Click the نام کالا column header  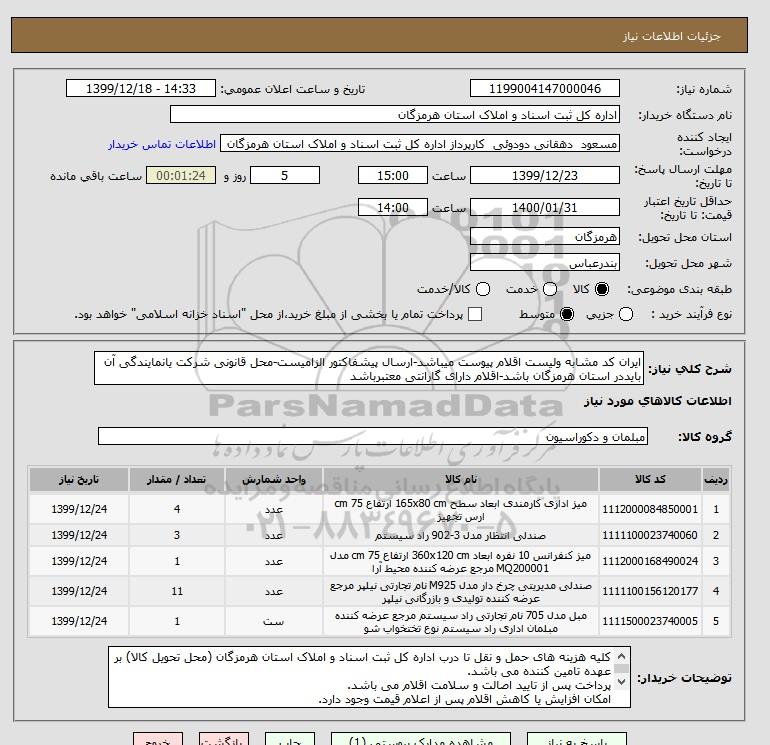tap(461, 479)
